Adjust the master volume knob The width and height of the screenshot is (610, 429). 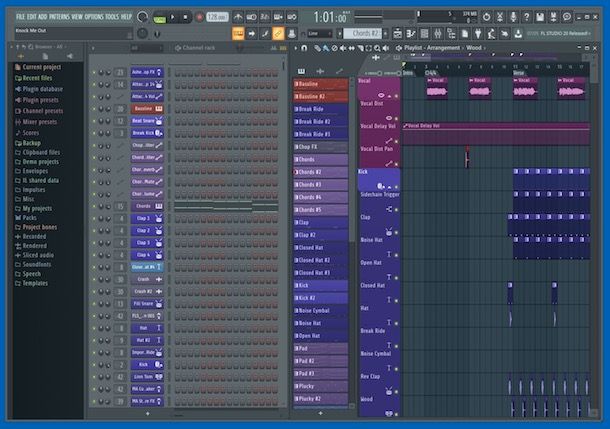point(142,17)
